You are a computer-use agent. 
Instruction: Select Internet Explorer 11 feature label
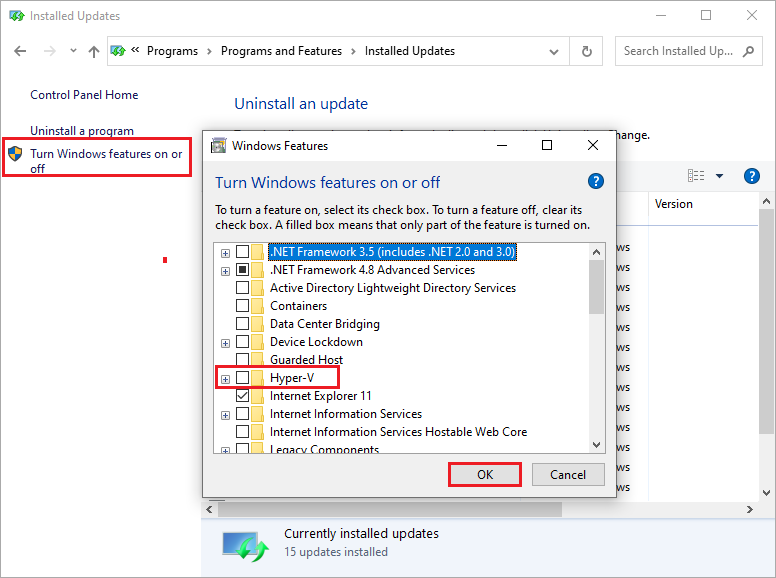click(320, 396)
